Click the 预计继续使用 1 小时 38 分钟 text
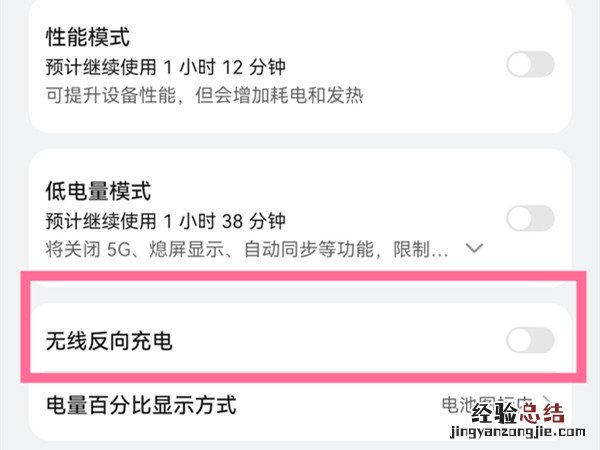The width and height of the screenshot is (600, 450). click(x=166, y=219)
